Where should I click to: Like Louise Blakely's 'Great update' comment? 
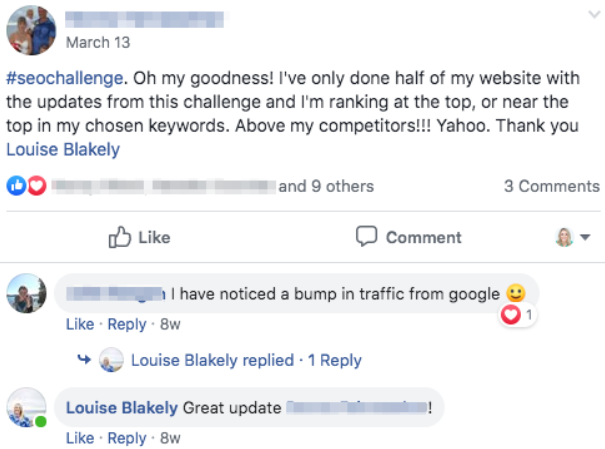point(80,438)
